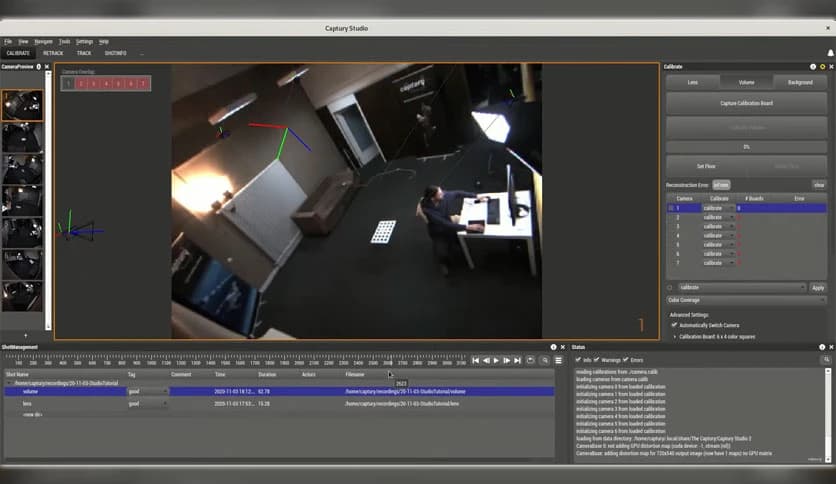Click the 0% calibration progress bar

pyautogui.click(x=746, y=147)
